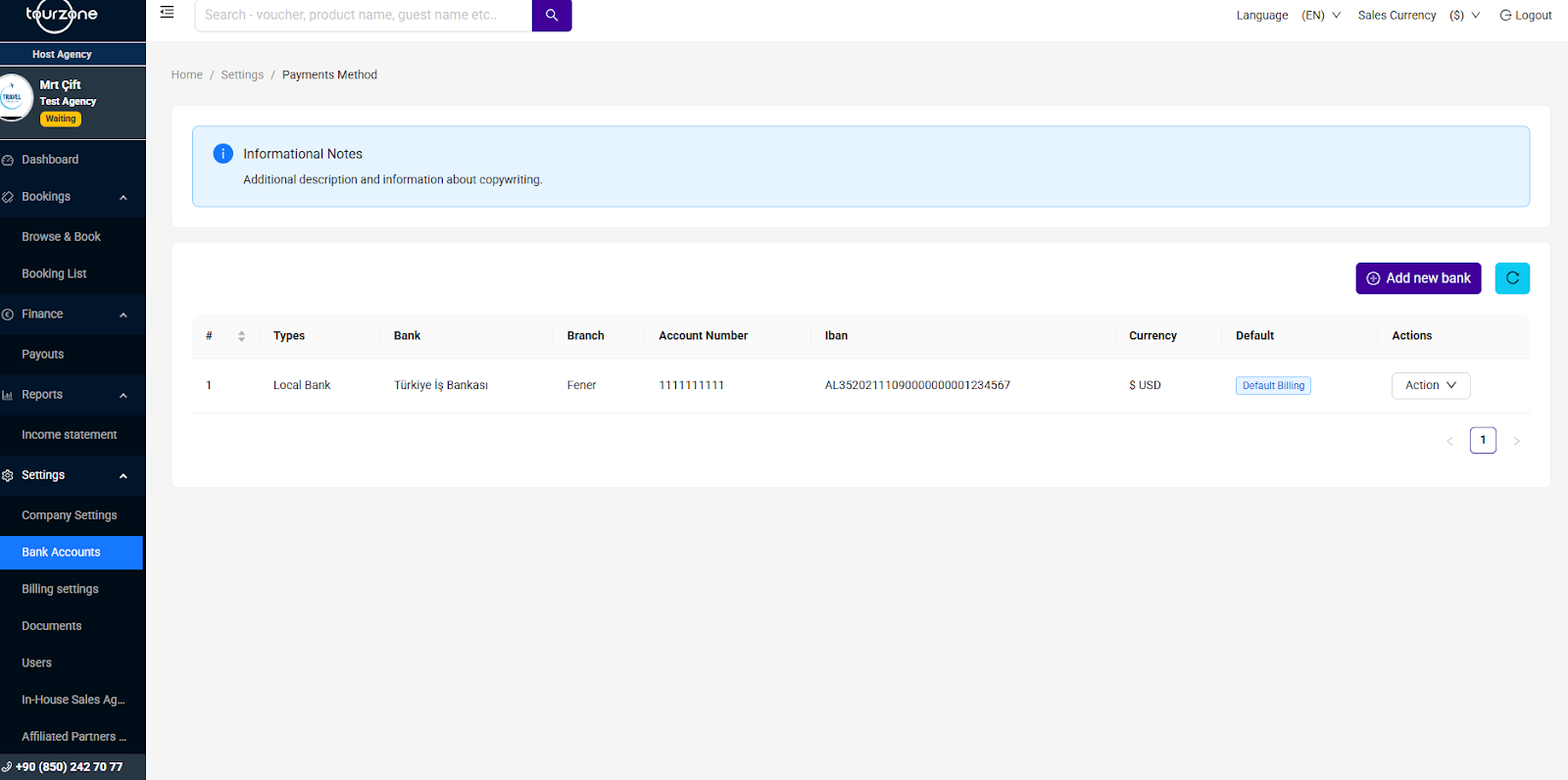This screenshot has height=780, width=1568.
Task: Click Add new bank button
Action: click(1418, 278)
